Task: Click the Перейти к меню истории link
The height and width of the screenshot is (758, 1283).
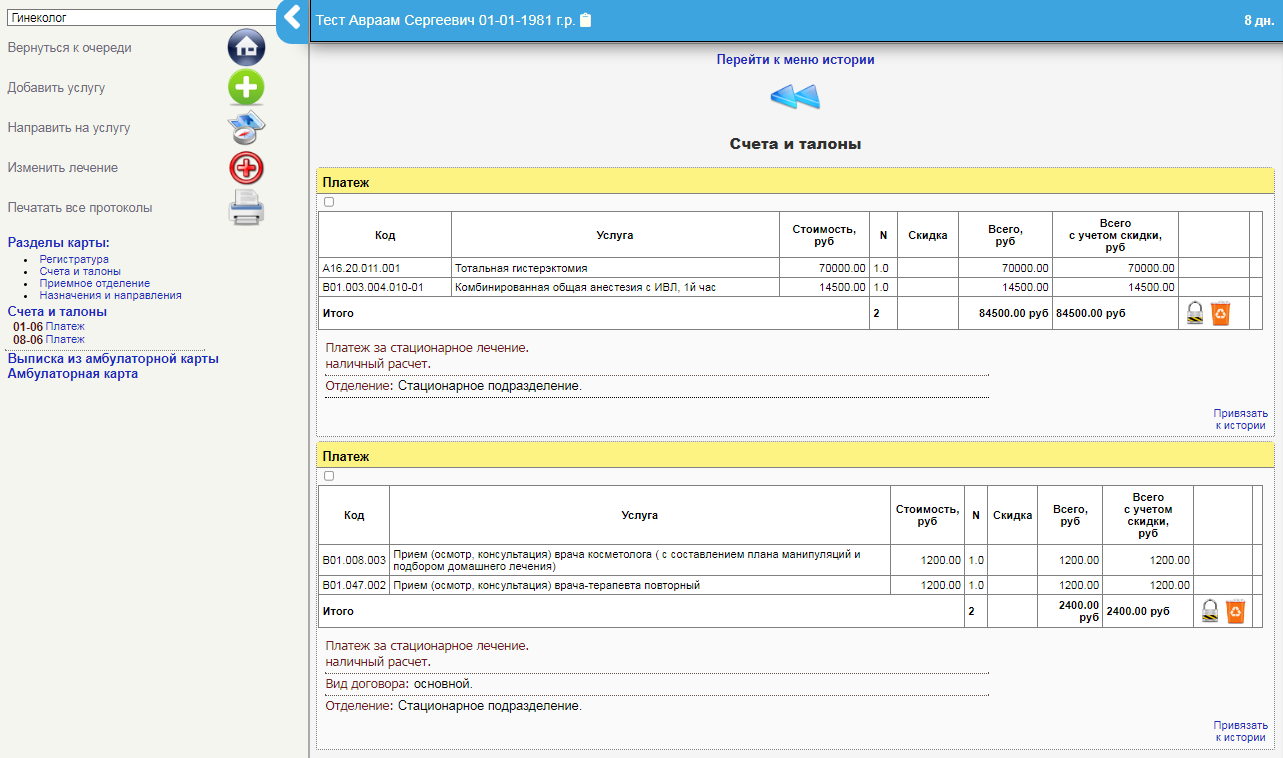Action: pyautogui.click(x=795, y=60)
